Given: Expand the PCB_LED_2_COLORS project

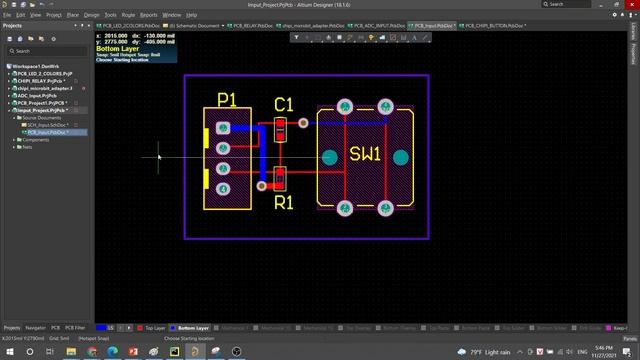Looking at the screenshot, I should (9, 74).
